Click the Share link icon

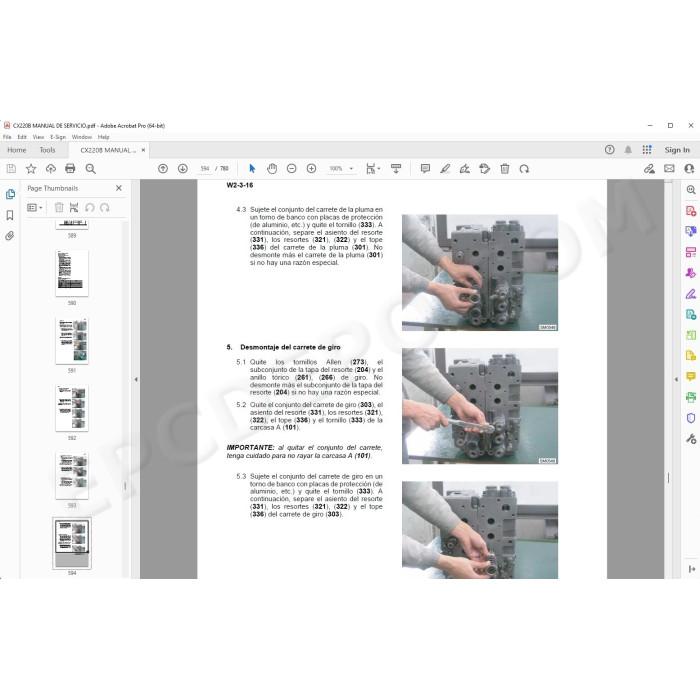(x=650, y=169)
